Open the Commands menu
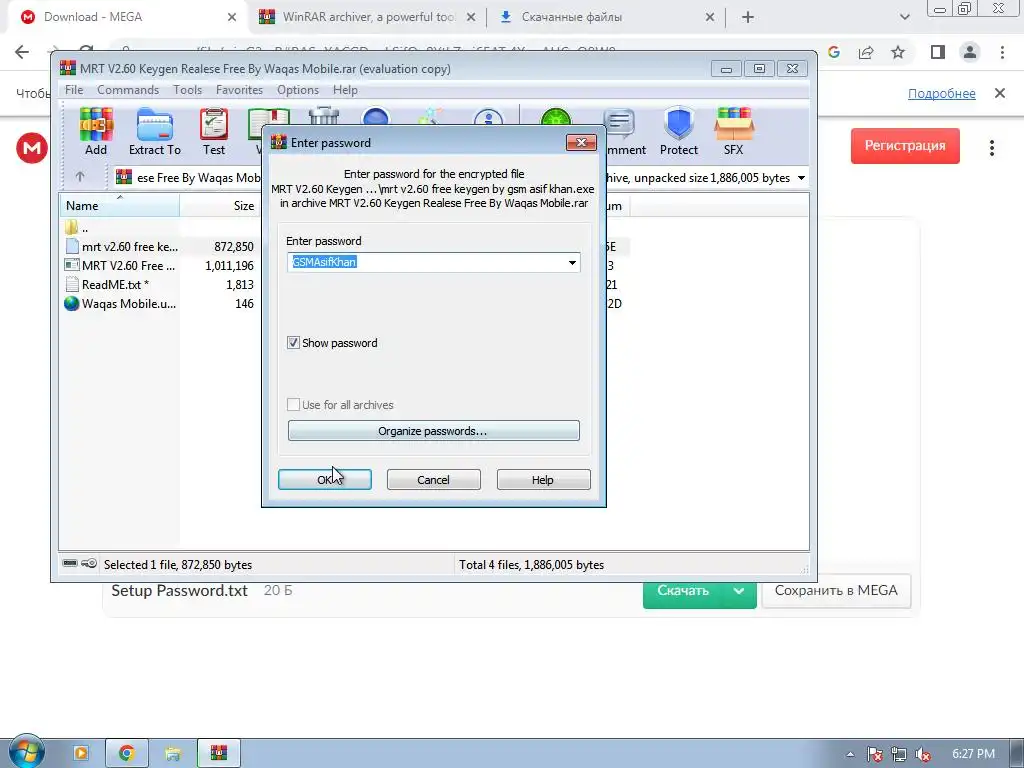This screenshot has width=1024, height=768. pos(128,90)
